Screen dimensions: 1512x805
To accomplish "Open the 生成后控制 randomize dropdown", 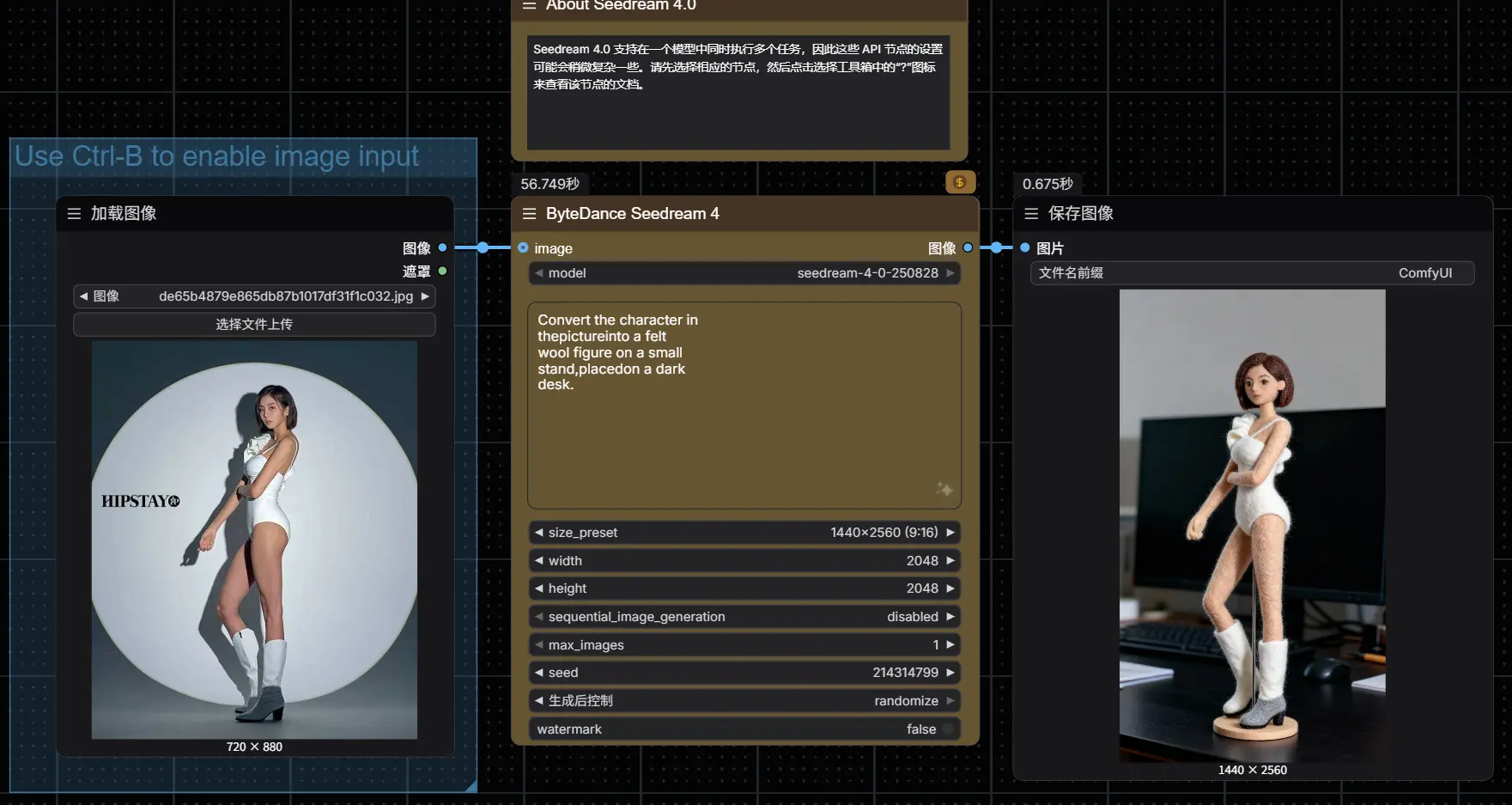I will pos(744,701).
